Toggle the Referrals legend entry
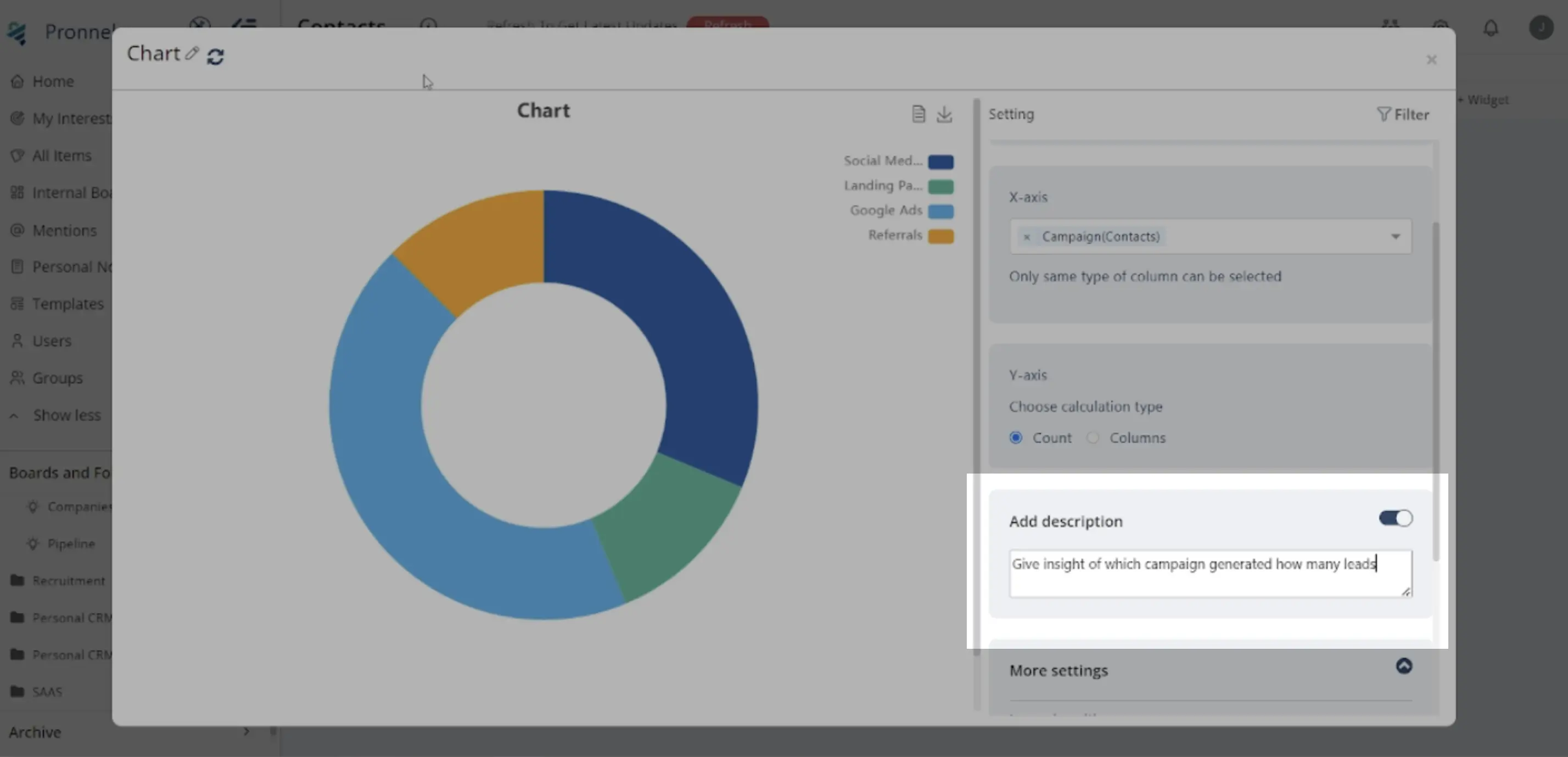 (911, 236)
